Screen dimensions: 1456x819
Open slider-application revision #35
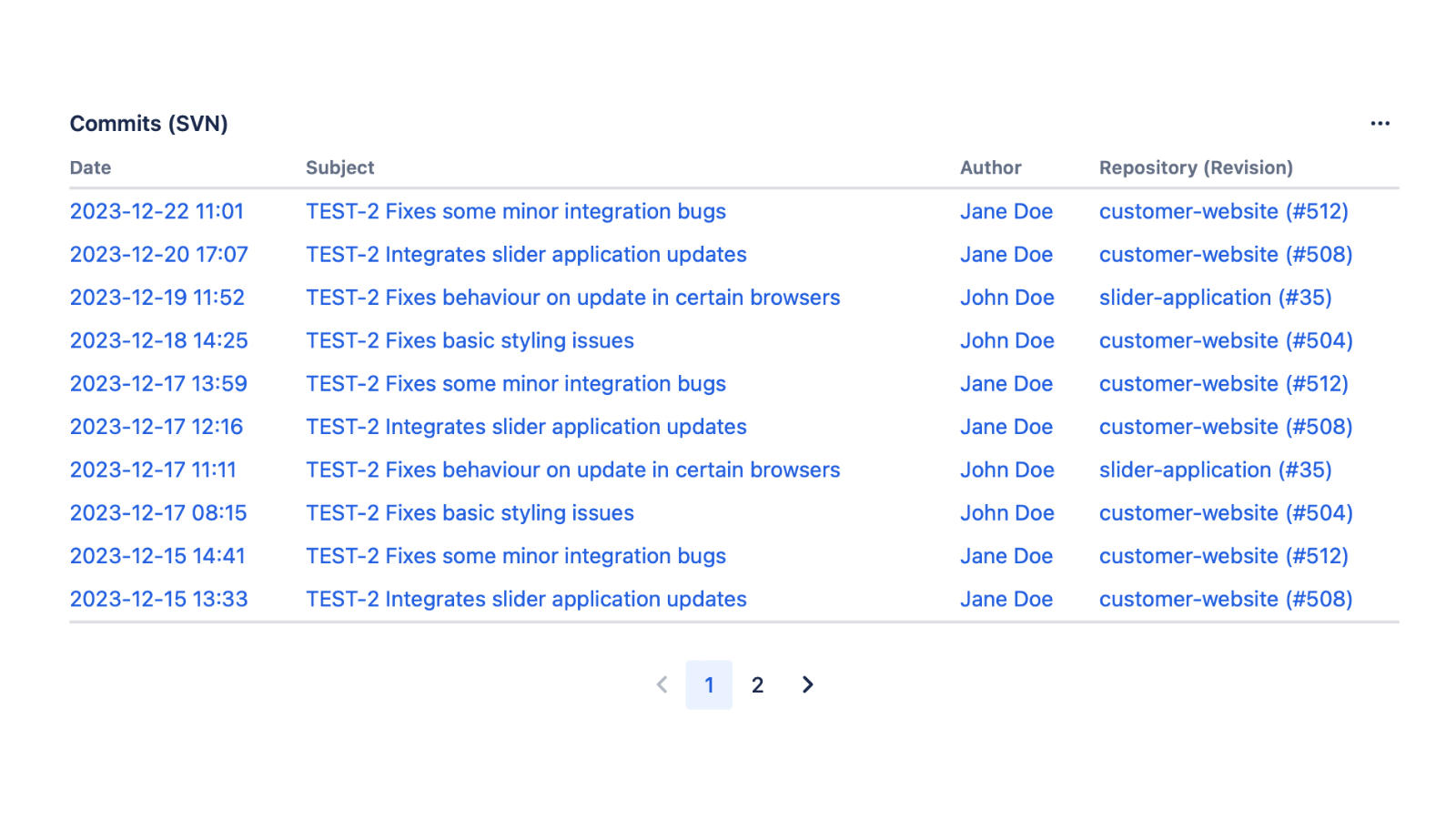(1215, 297)
